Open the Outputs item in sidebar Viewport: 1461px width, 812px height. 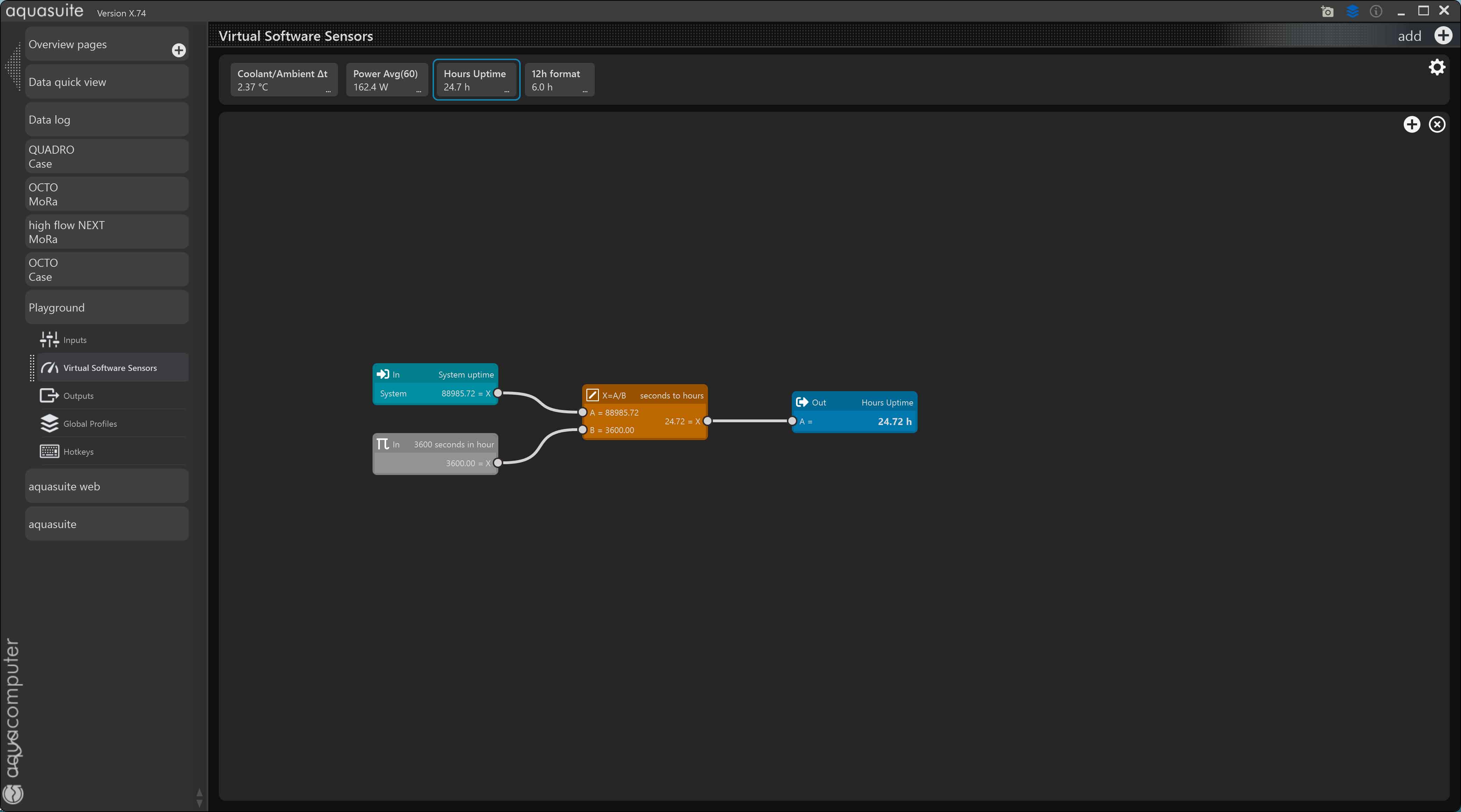(78, 396)
